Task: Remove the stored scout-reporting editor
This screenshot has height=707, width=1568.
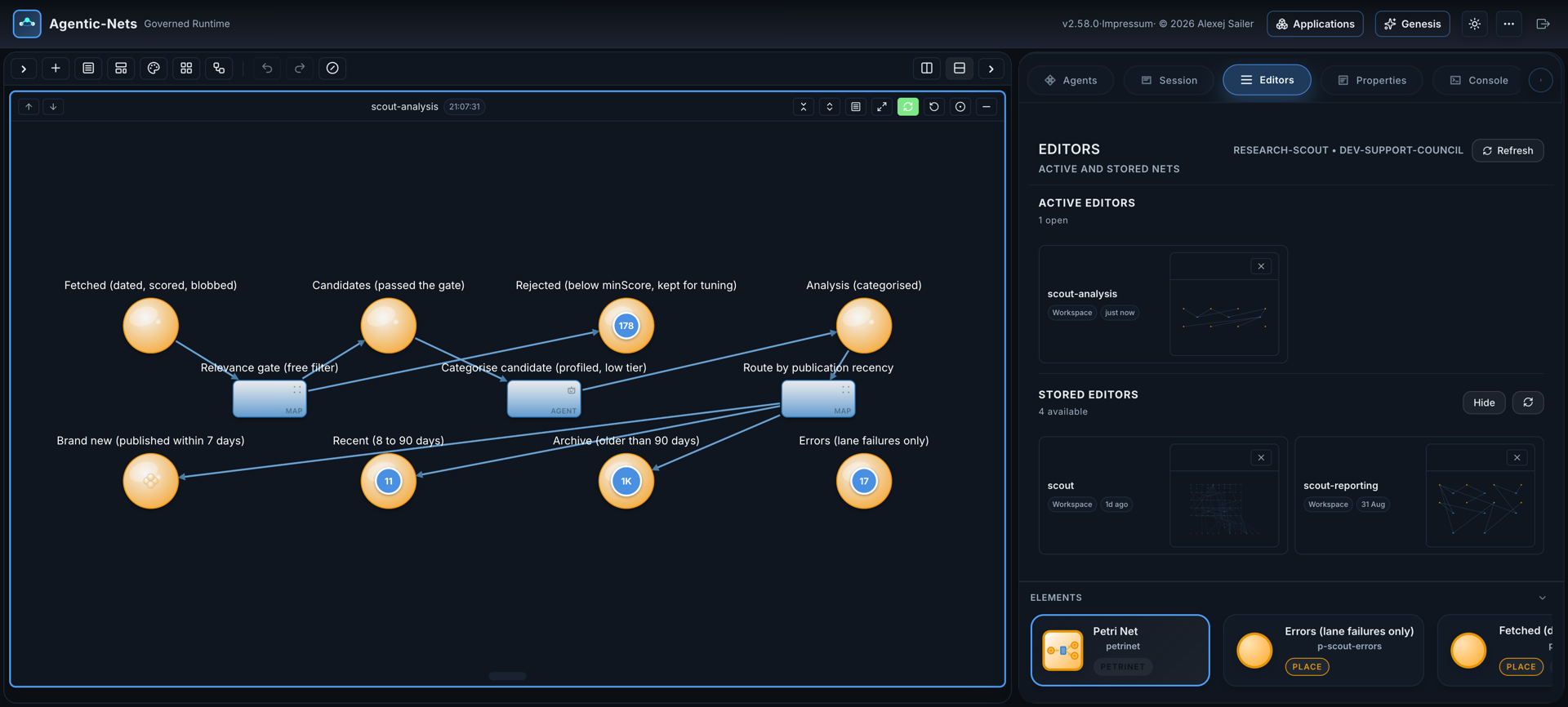Action: [1517, 457]
